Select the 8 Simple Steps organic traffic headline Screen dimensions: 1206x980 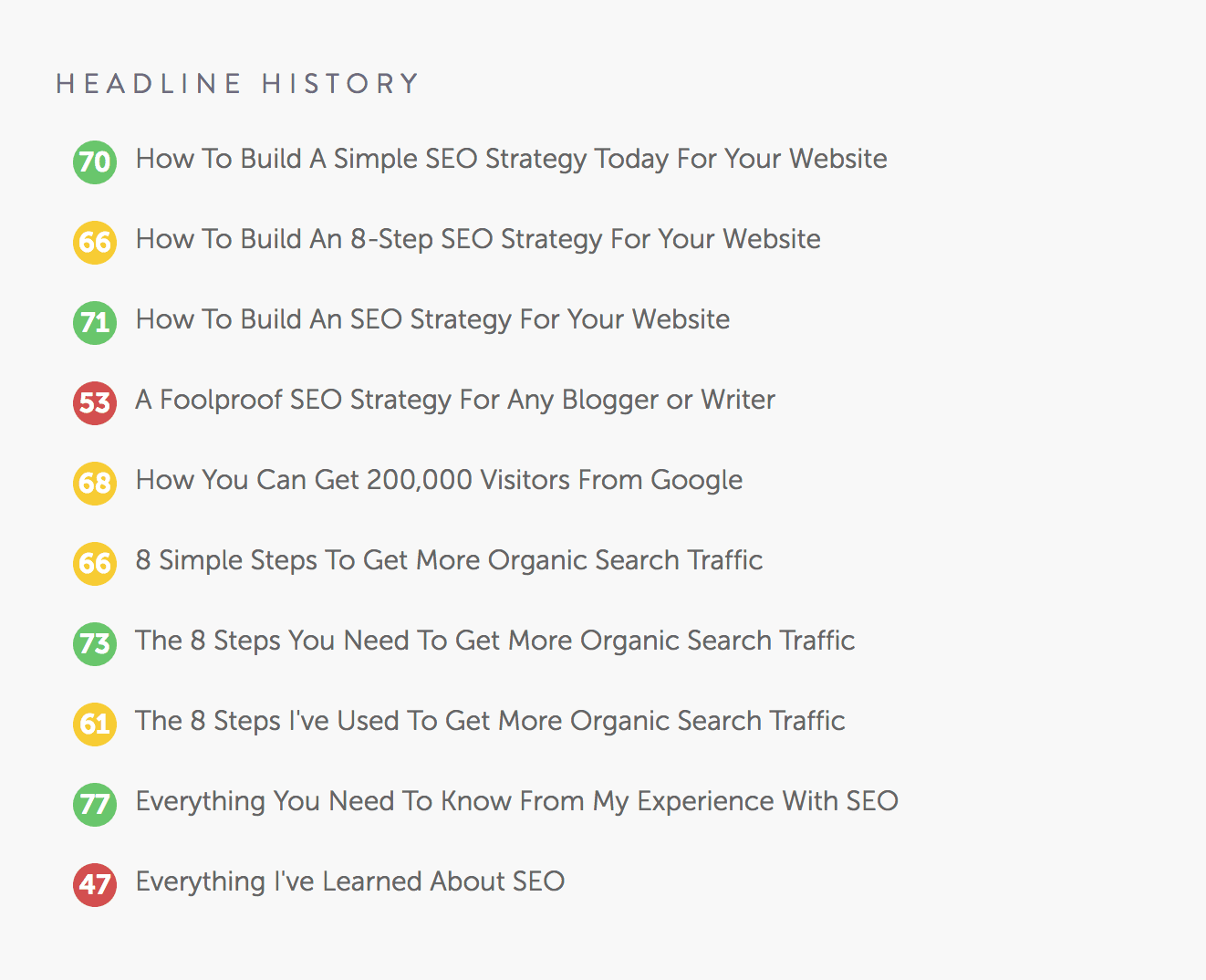point(449,561)
